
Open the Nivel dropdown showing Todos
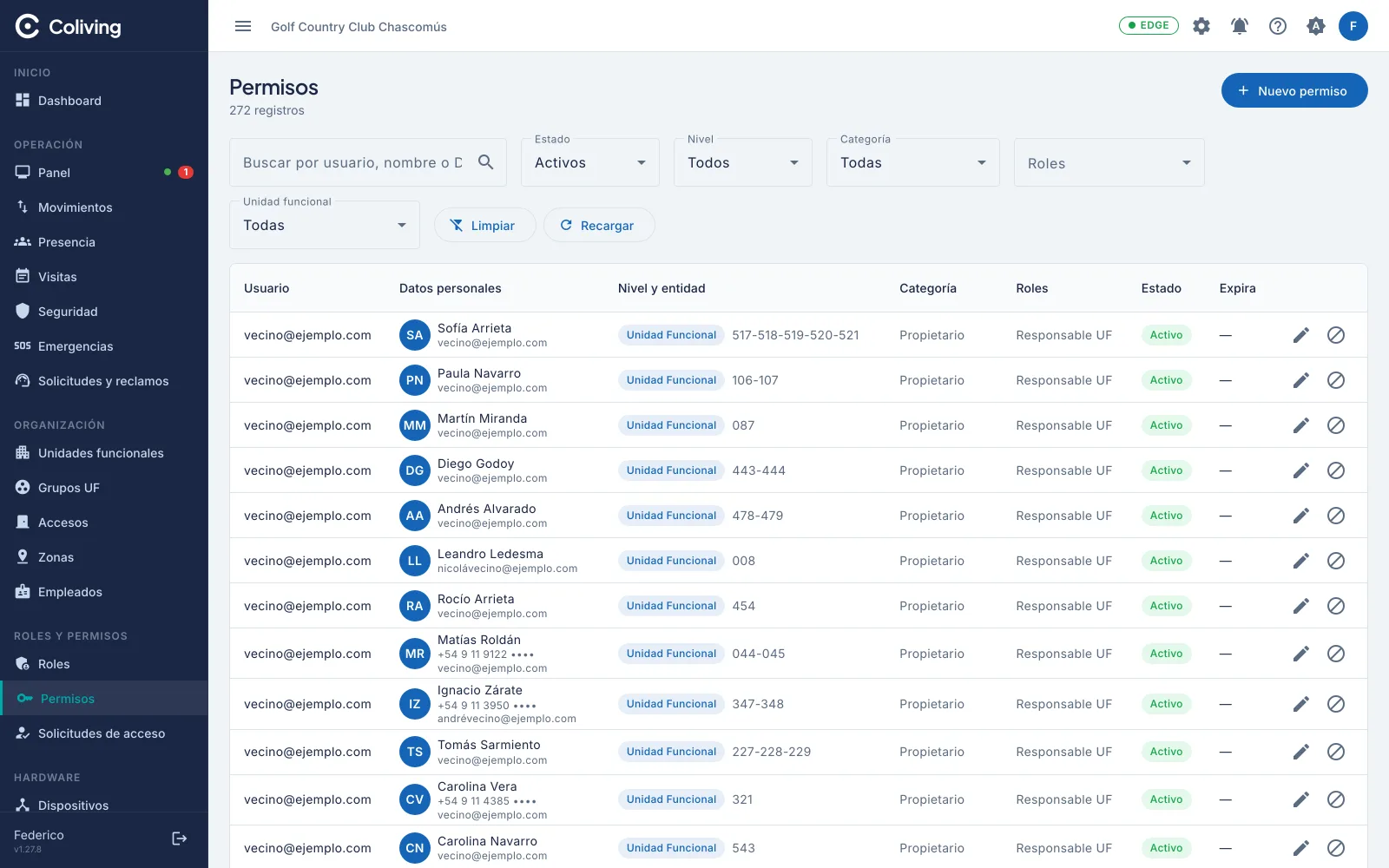tap(743, 162)
